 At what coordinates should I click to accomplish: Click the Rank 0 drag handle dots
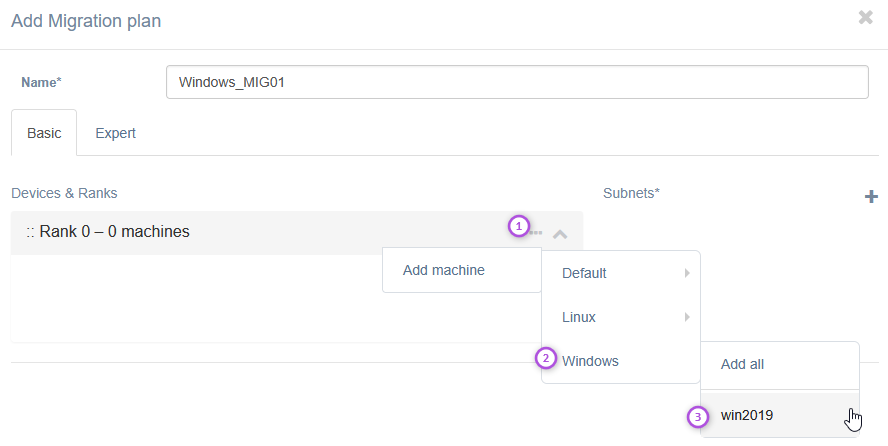pos(31,232)
